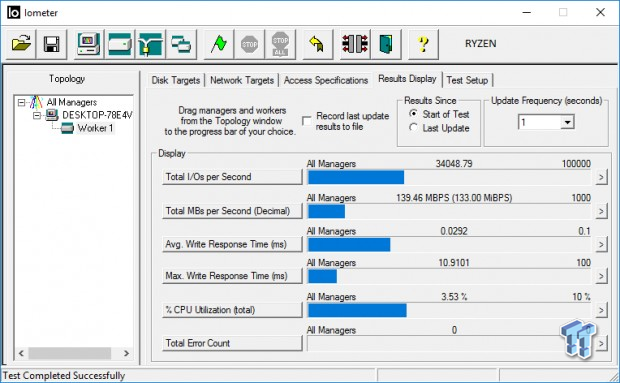Collapse the DESKTOP-78E4V manager node
Screen dimensions: 620x383
[37, 115]
